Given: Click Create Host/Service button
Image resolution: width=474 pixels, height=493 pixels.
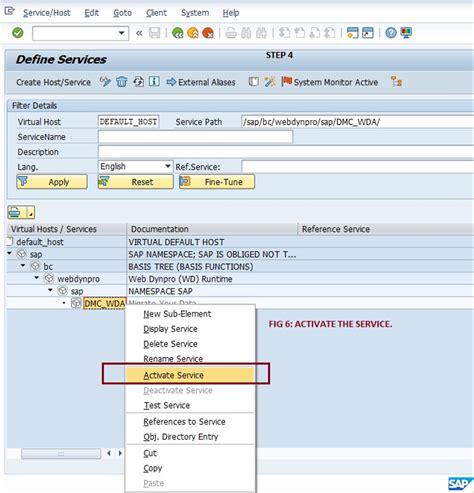Looking at the screenshot, I should pyautogui.click(x=53, y=82).
